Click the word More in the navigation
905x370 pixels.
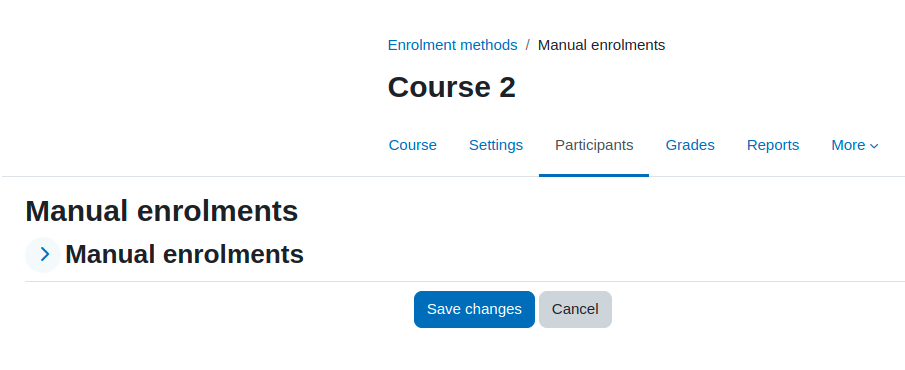tap(848, 145)
